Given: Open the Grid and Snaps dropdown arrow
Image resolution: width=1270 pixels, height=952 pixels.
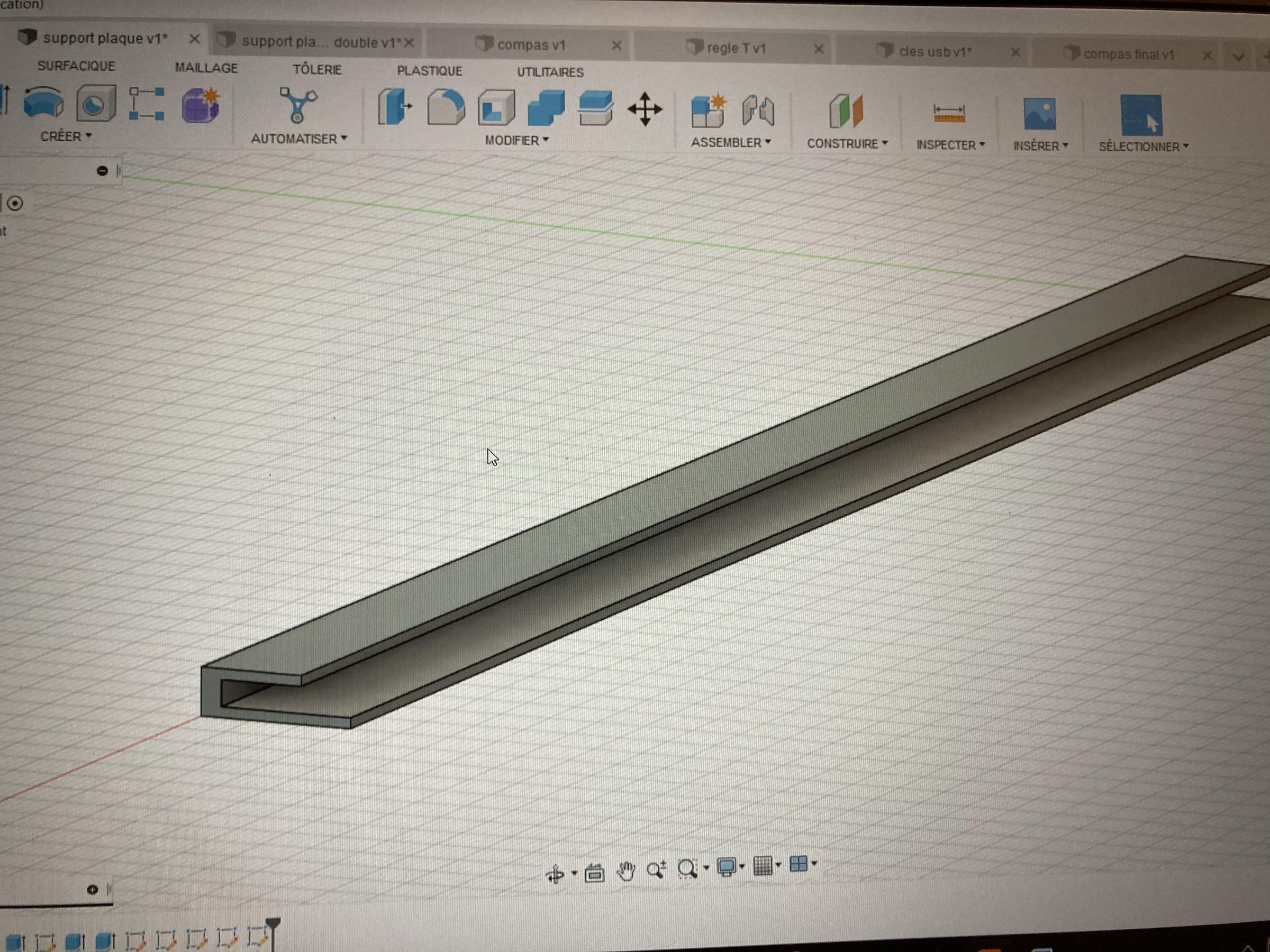Looking at the screenshot, I should coord(778,864).
